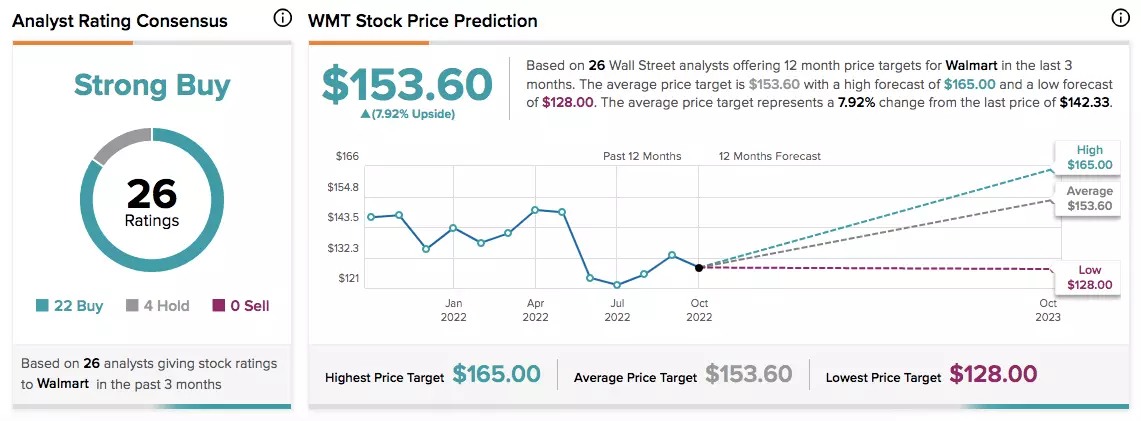The image size is (1141, 421).
Task: Select the Past 12 Months chart label
Action: click(642, 156)
